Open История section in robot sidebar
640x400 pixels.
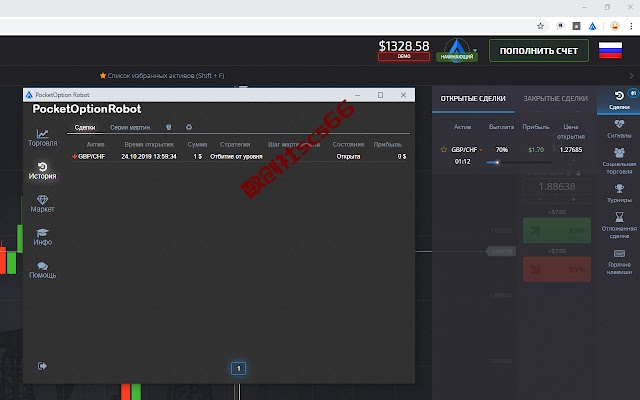42,171
